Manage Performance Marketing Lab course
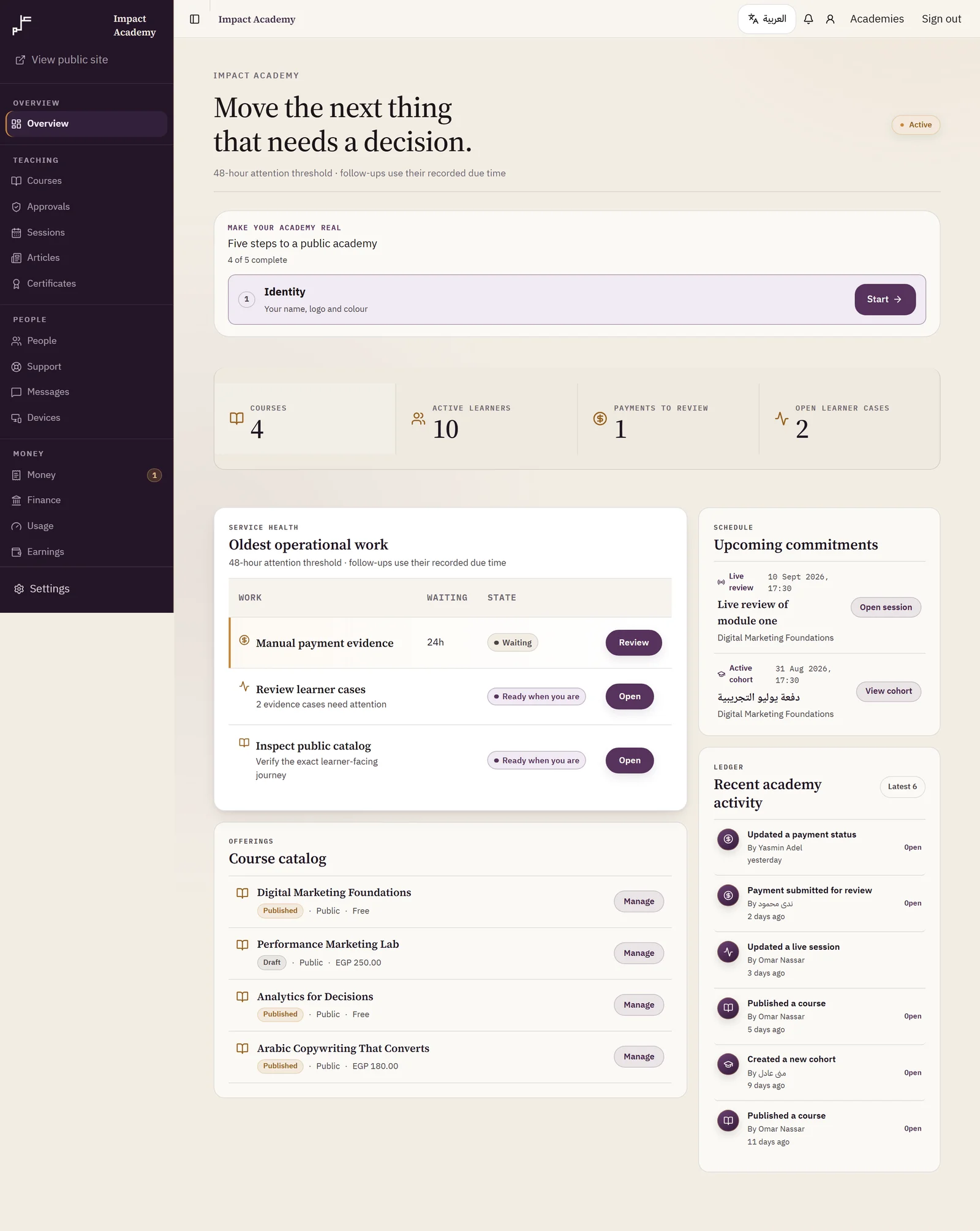 [639, 953]
